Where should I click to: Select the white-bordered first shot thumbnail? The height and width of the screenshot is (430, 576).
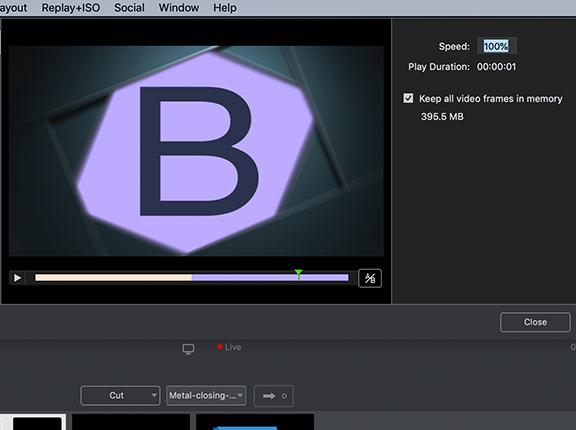33,422
